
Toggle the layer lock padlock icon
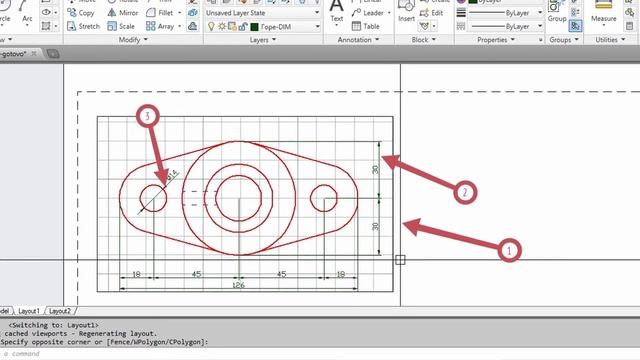click(243, 27)
